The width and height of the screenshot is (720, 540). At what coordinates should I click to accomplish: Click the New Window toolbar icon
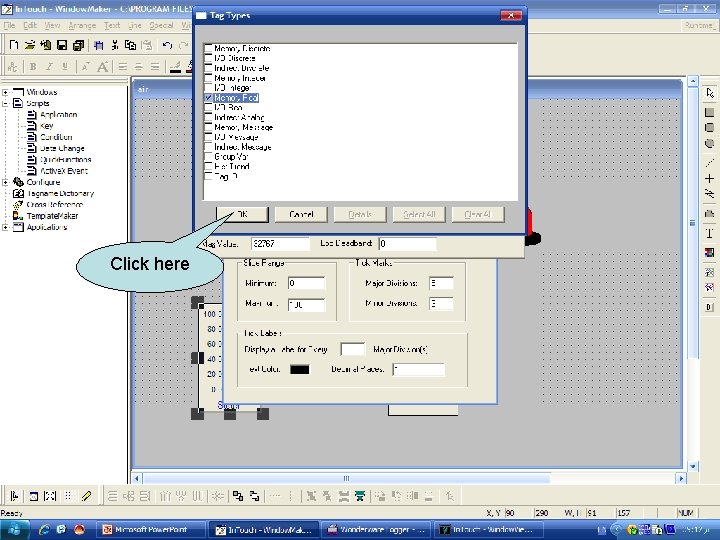14,45
